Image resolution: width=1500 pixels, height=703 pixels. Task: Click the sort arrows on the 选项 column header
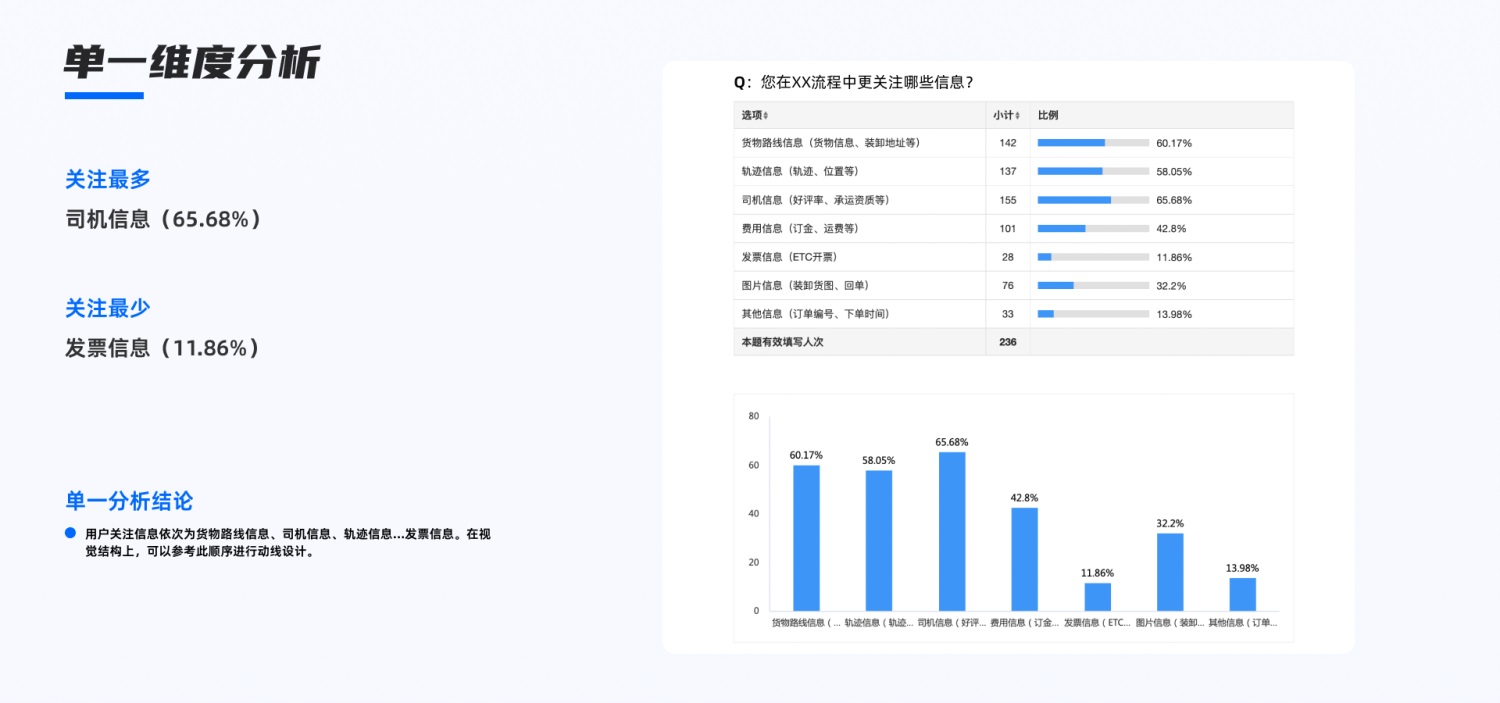(766, 115)
